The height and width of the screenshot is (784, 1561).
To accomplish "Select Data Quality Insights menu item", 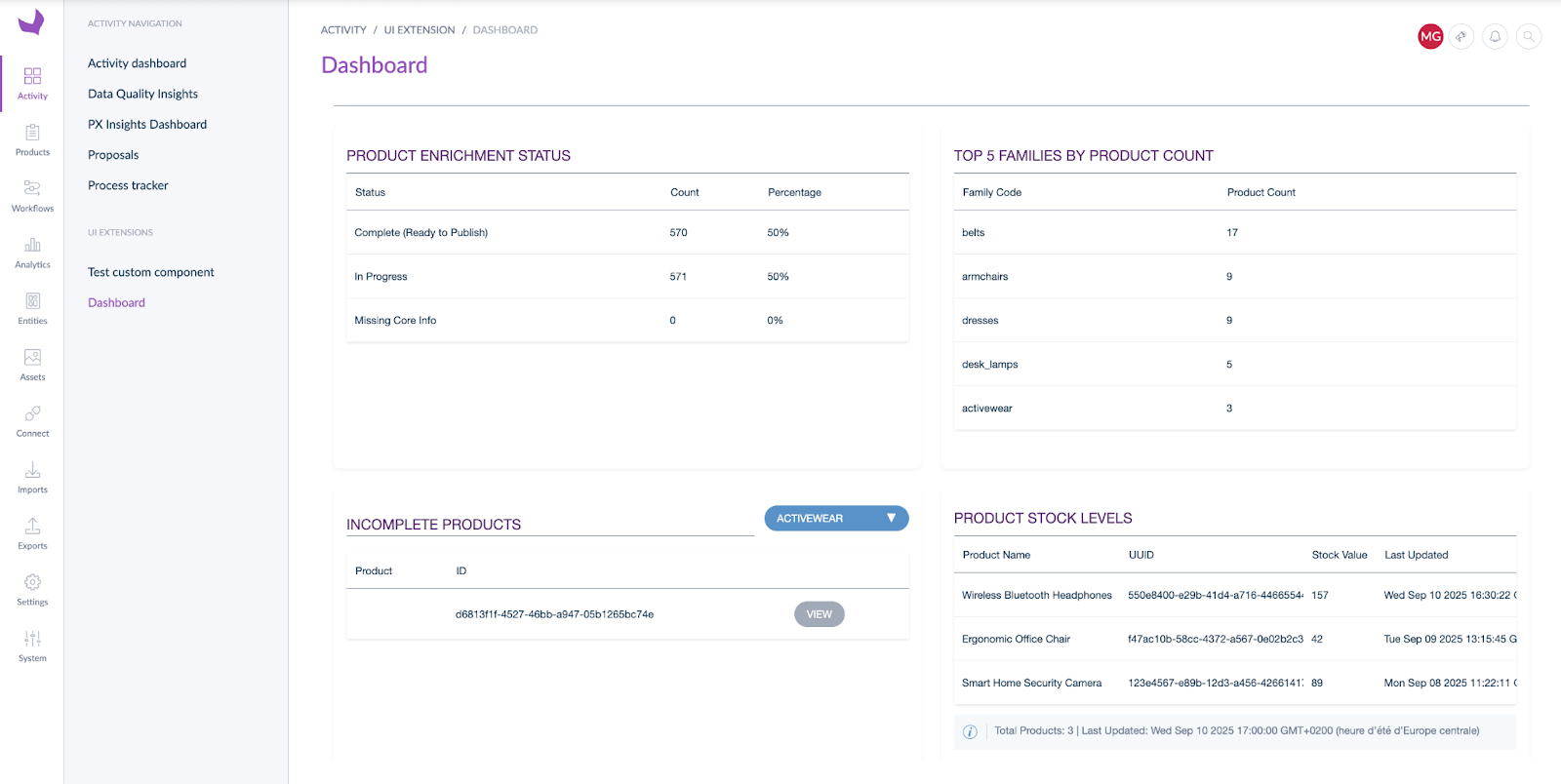I will pos(142,95).
